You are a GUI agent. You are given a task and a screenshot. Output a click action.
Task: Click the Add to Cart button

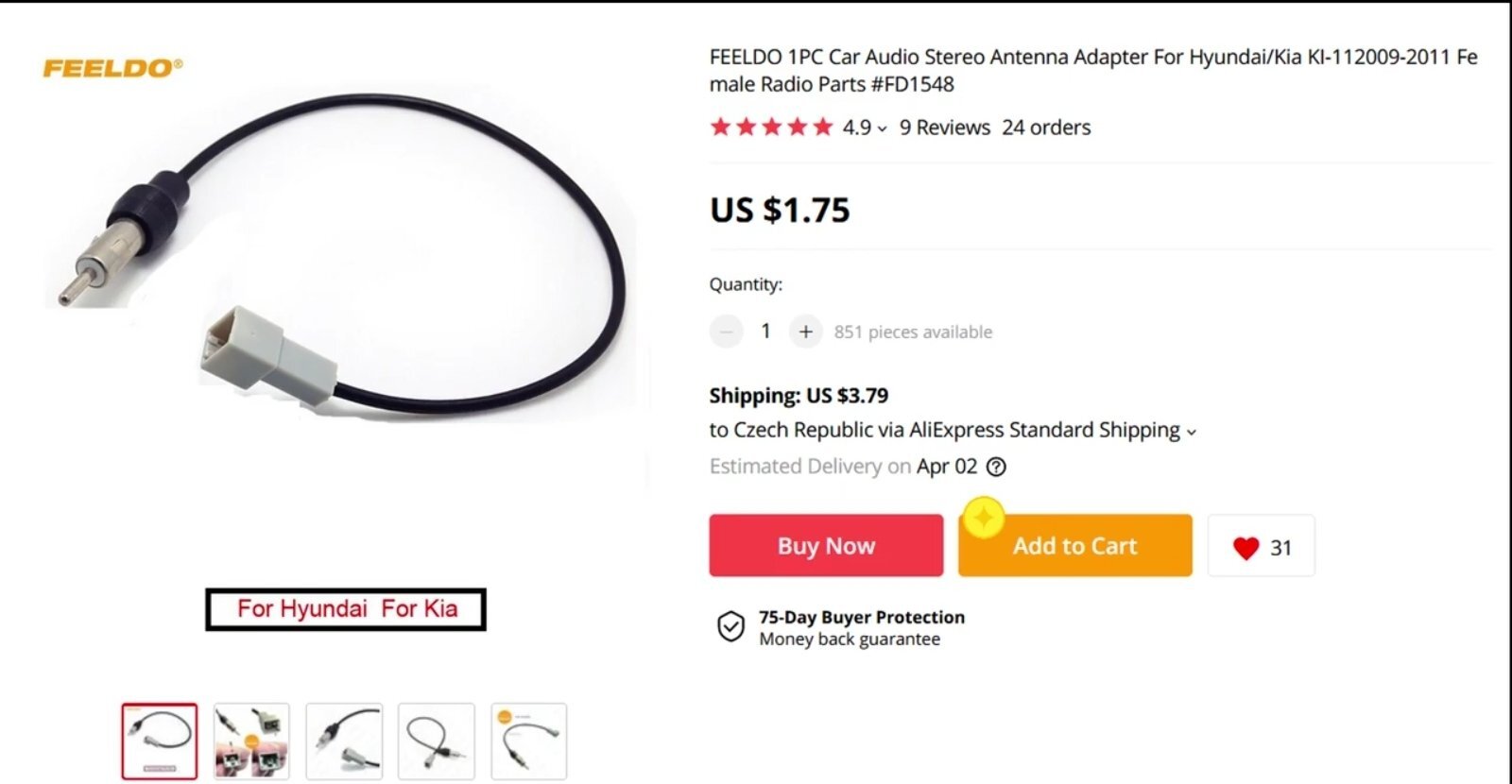pyautogui.click(x=1075, y=545)
